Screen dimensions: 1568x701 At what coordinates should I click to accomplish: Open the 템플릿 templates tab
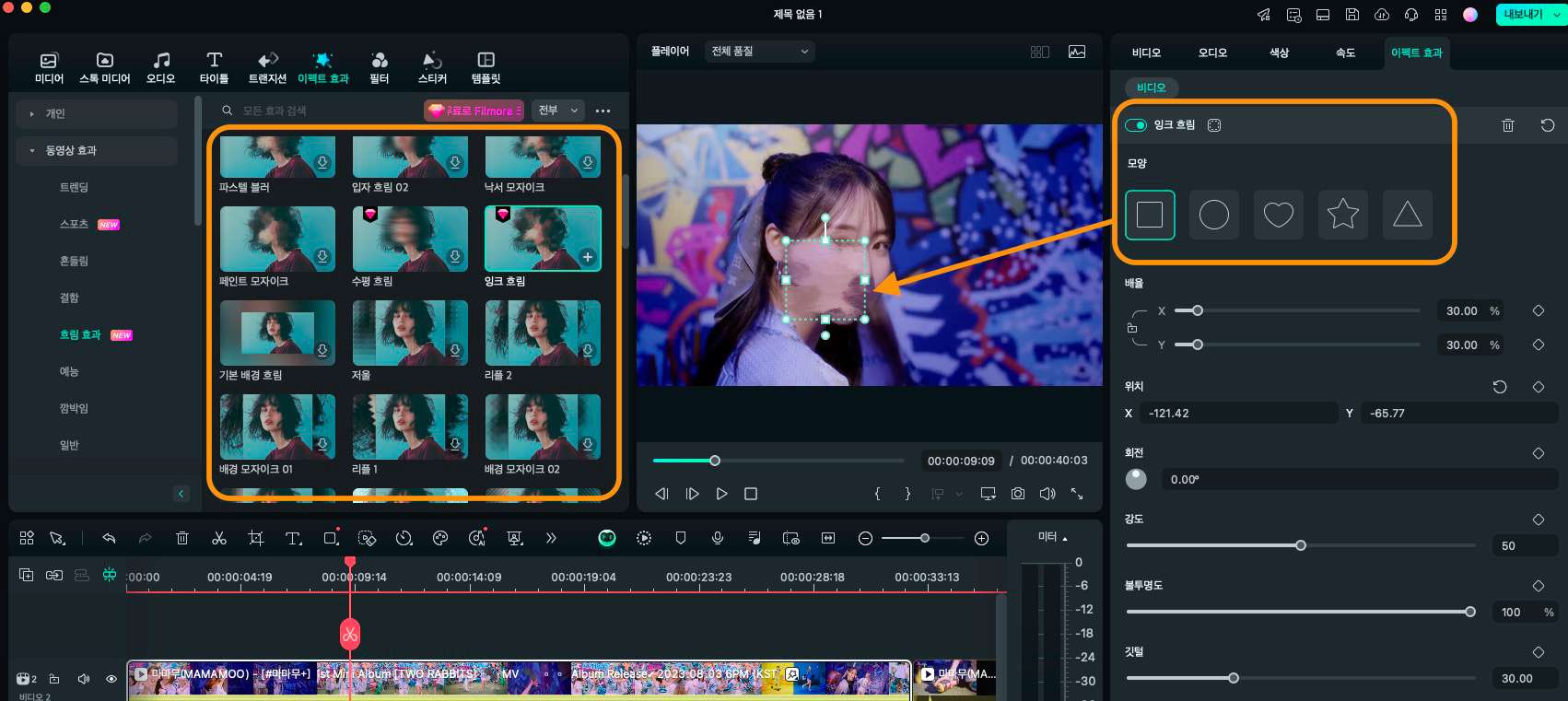pyautogui.click(x=486, y=68)
